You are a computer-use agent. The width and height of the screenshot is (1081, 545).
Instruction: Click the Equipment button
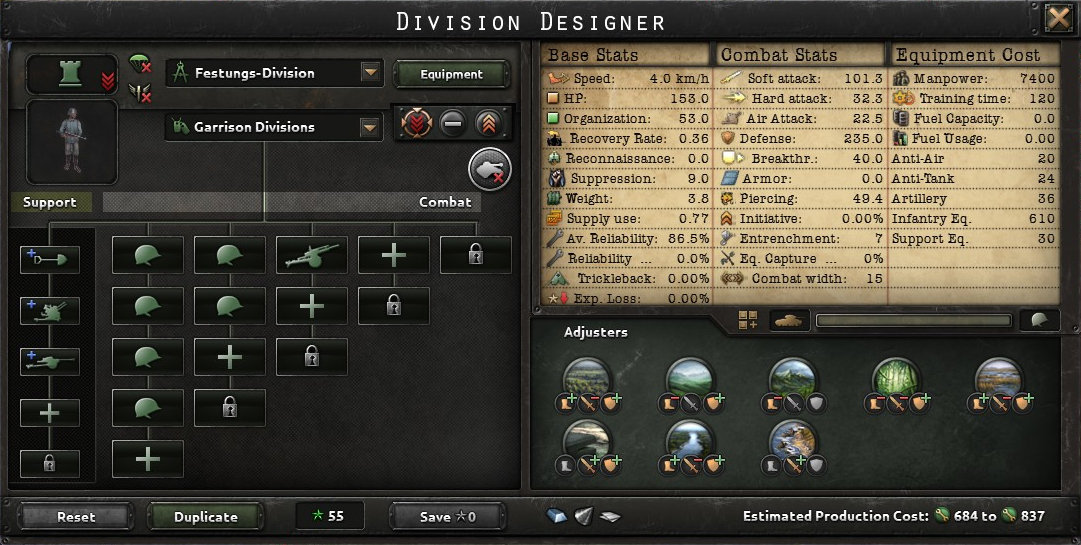click(x=452, y=74)
